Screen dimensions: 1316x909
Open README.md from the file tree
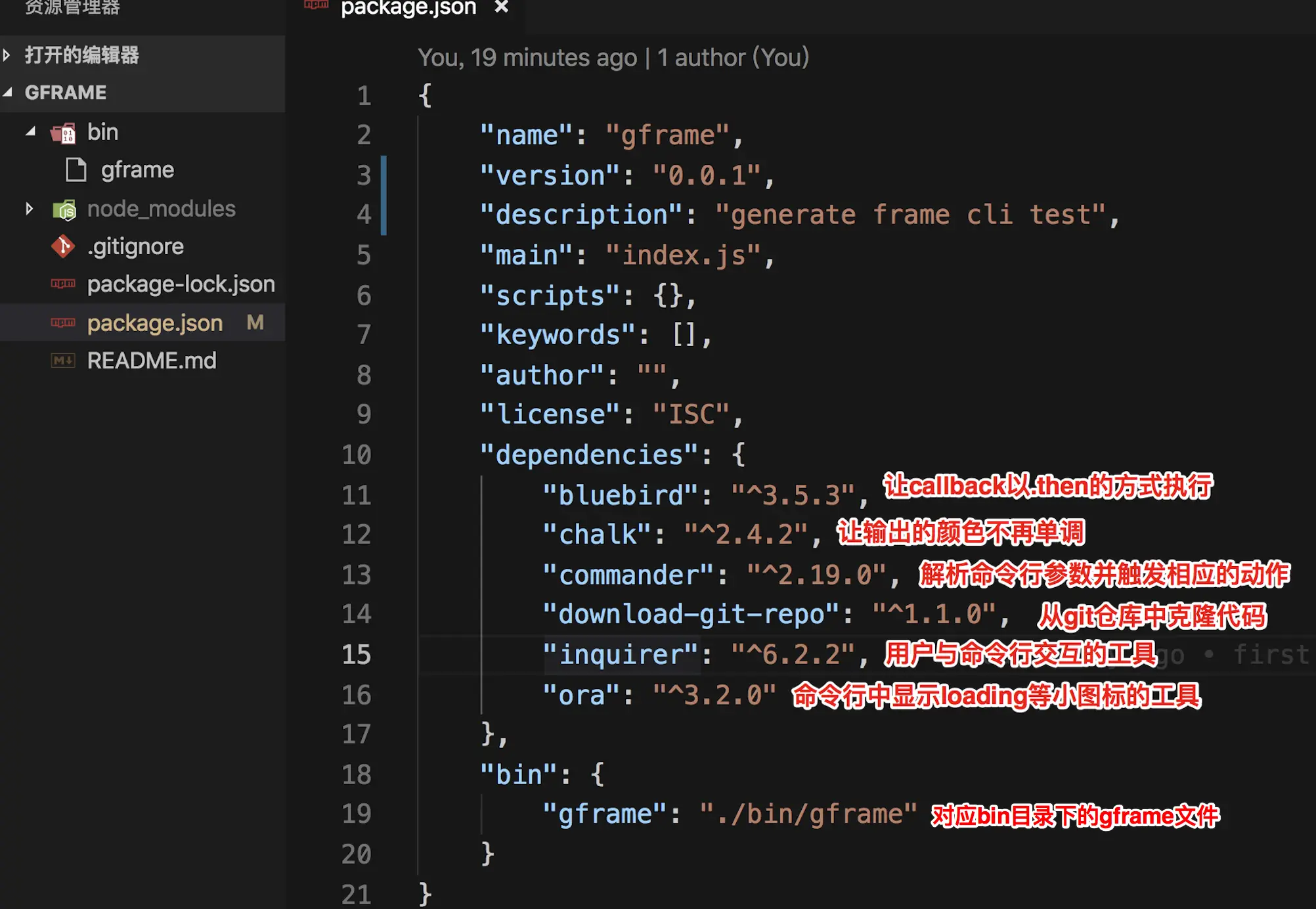152,361
